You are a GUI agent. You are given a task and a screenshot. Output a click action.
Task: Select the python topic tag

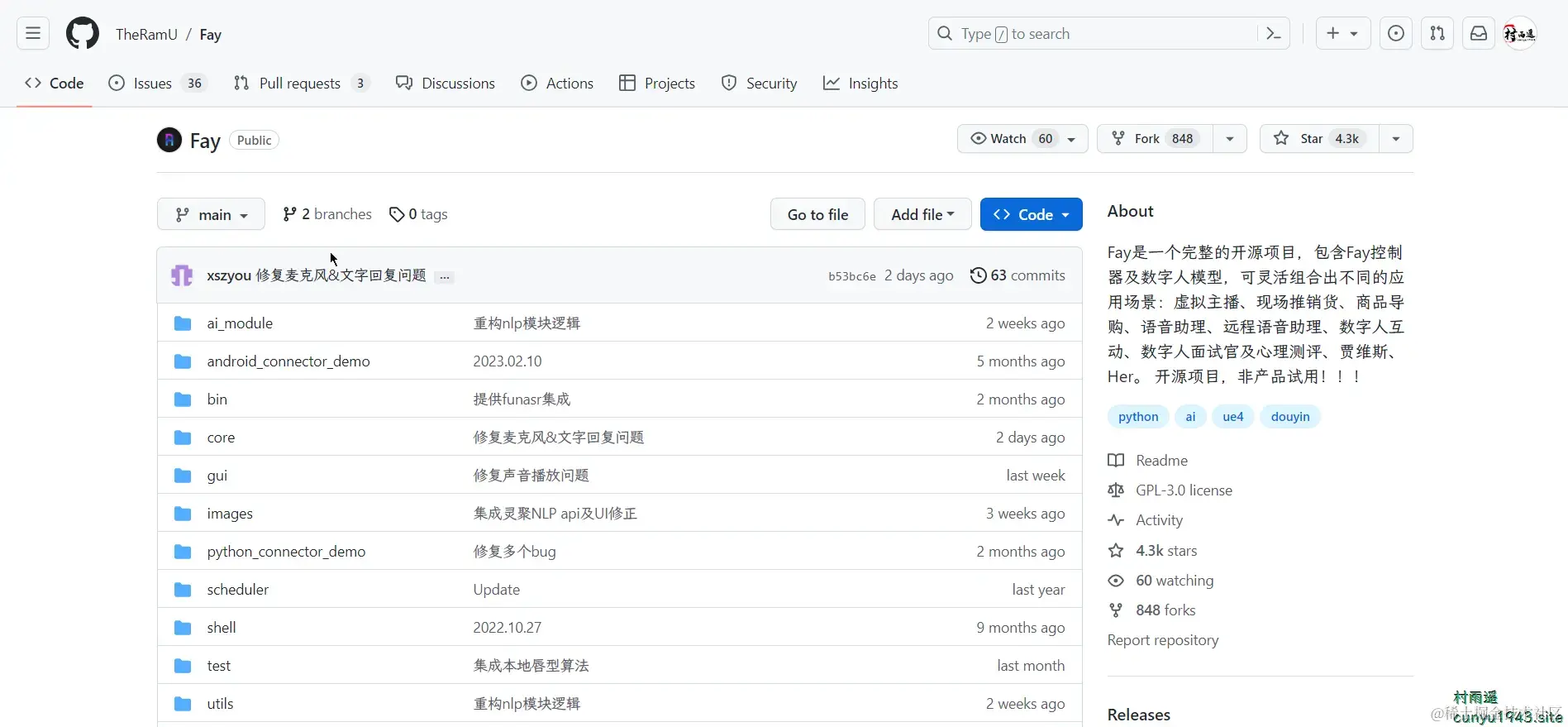click(1138, 417)
